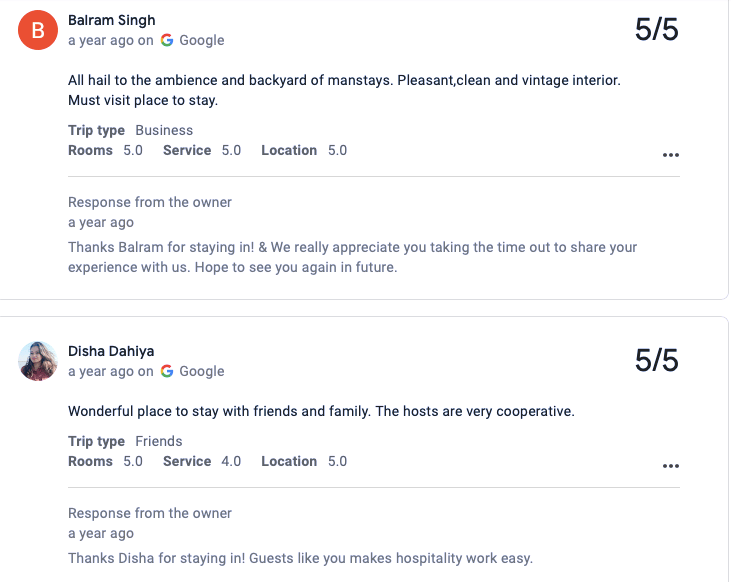Select the Friends trip type label

coord(159,441)
